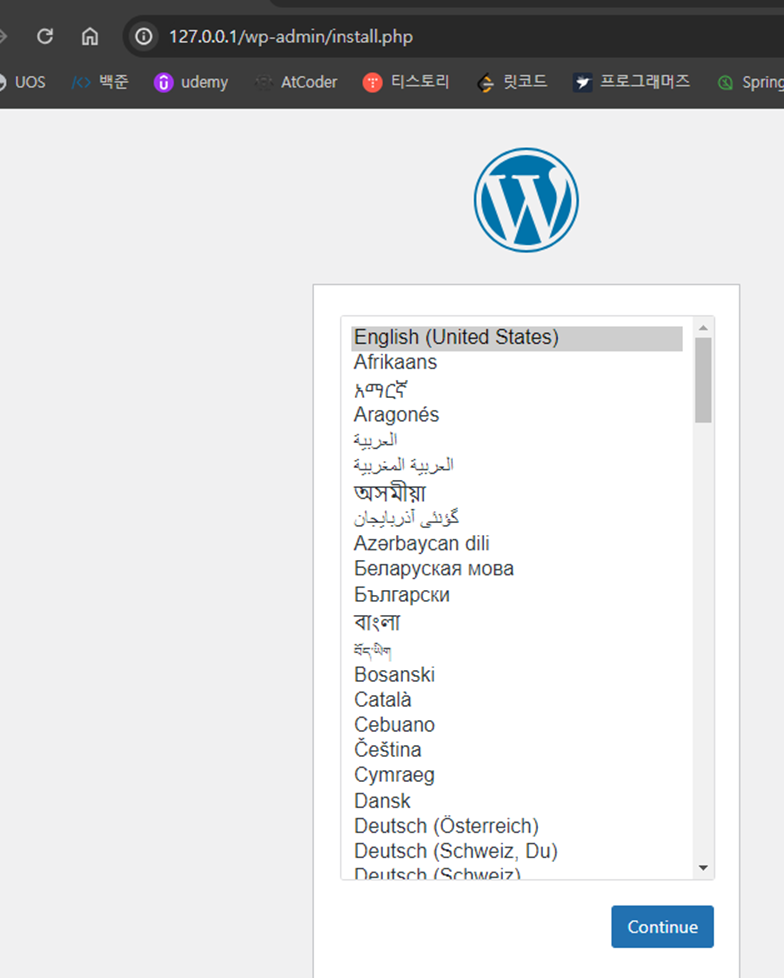Click the 티스토리 bookmark red icon
Image resolution: width=784 pixels, height=978 pixels.
click(372, 82)
